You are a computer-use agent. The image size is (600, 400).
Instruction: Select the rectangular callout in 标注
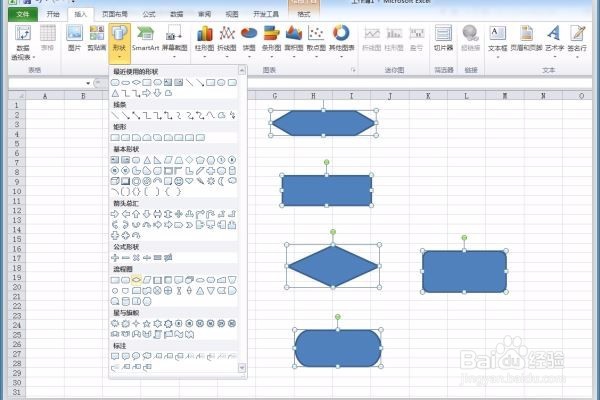[115, 356]
